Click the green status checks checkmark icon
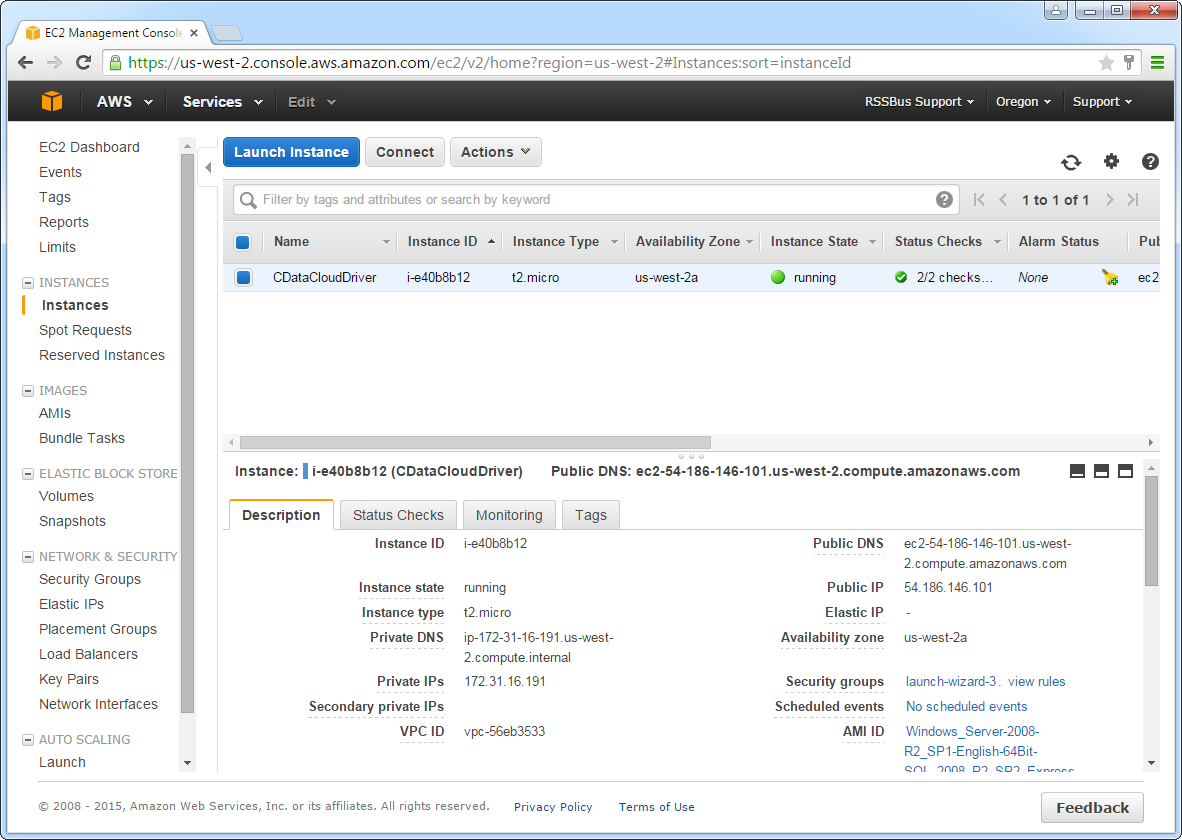This screenshot has height=840, width=1182. (x=901, y=277)
